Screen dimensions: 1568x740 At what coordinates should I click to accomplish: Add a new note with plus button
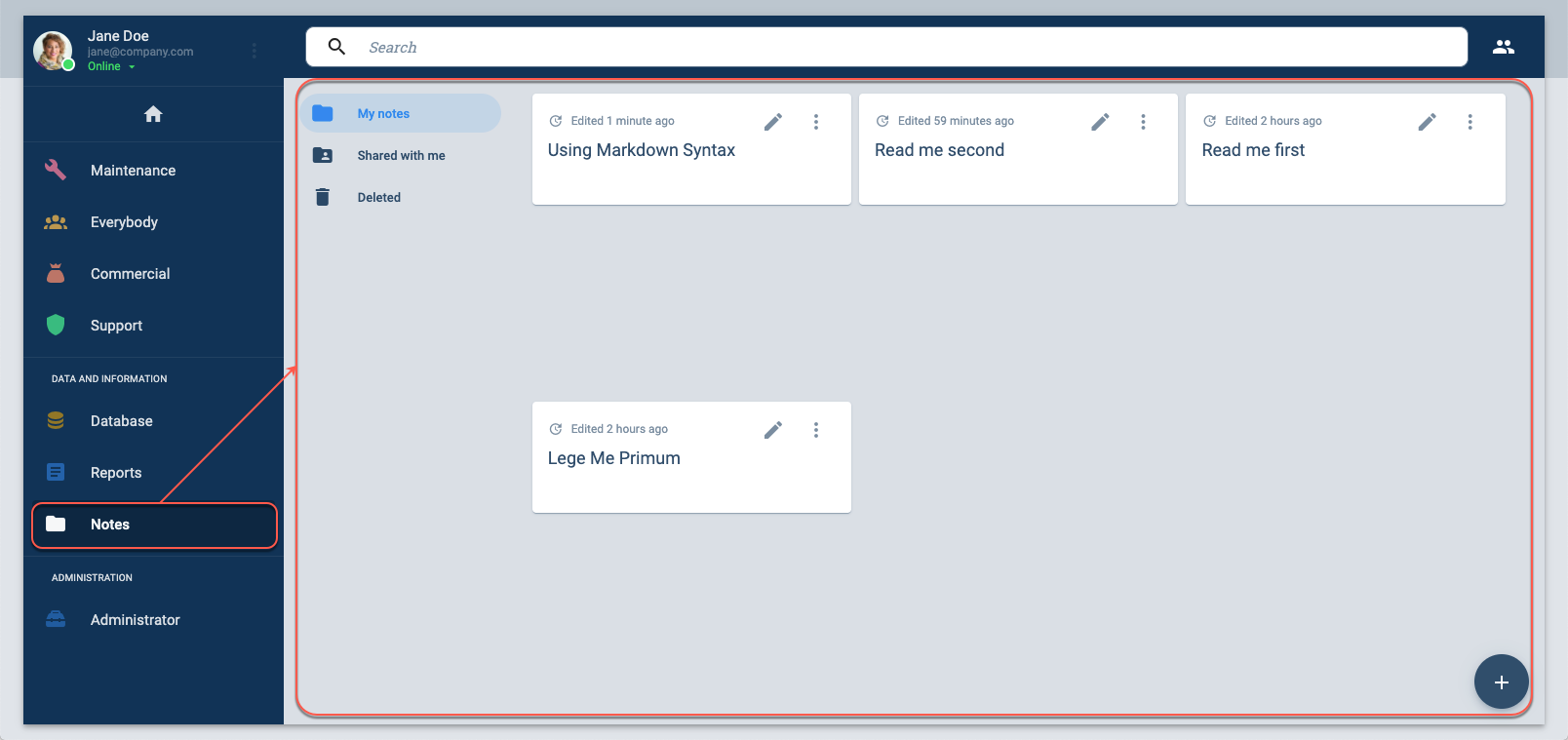click(1502, 682)
